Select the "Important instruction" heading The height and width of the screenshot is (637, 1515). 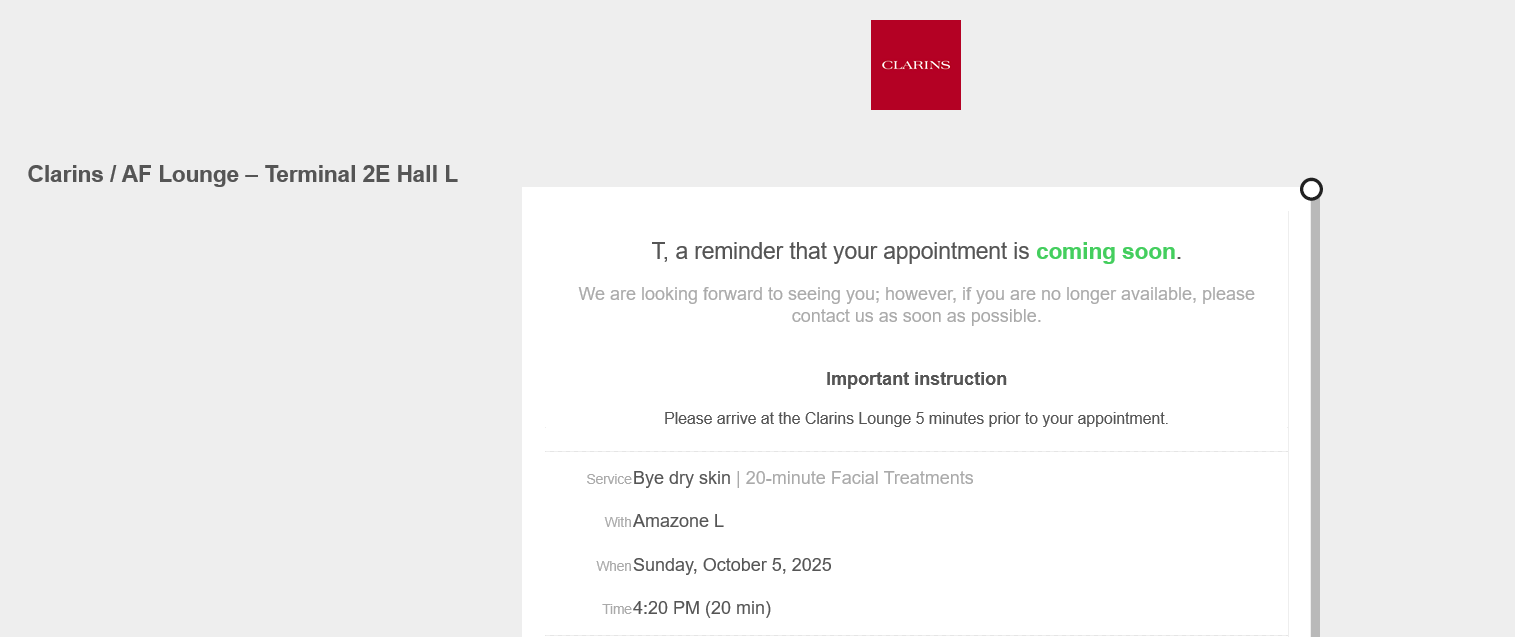coord(916,379)
